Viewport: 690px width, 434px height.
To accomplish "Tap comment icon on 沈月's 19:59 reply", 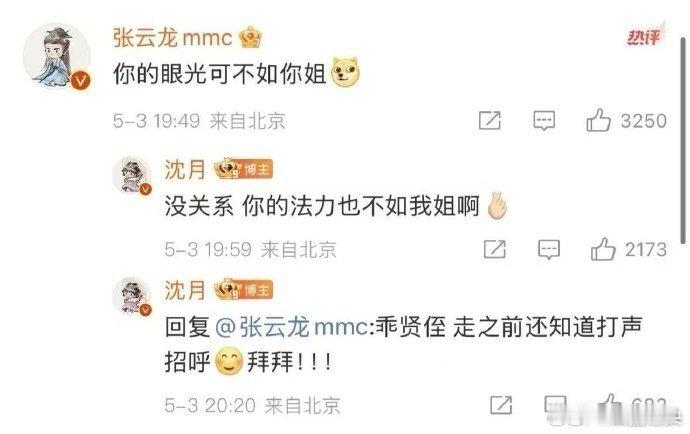I will pos(549,250).
